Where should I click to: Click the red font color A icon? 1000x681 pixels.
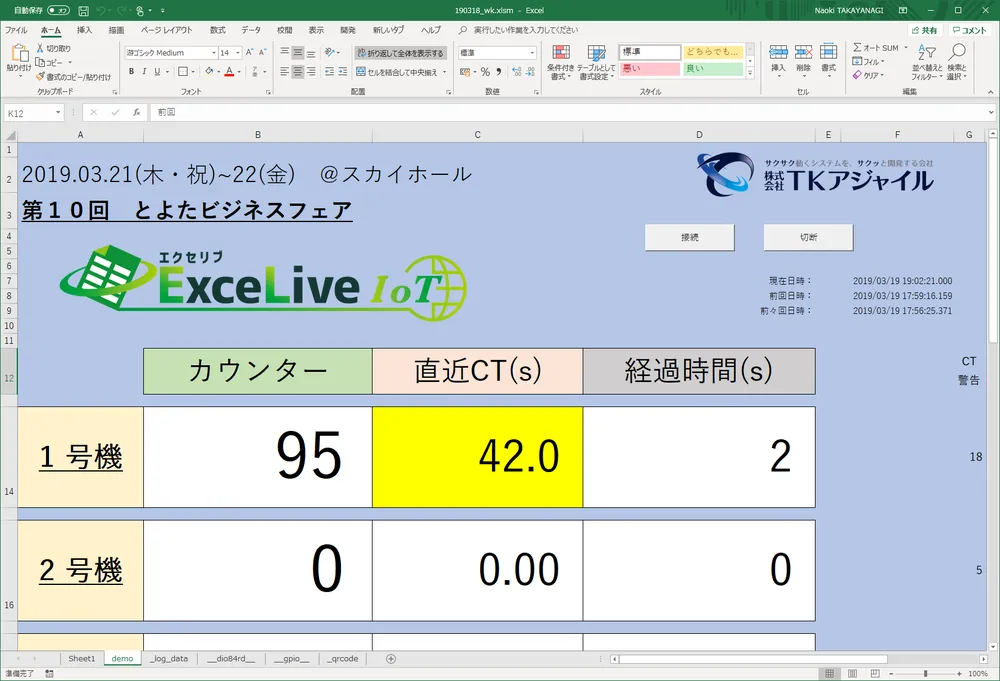tap(230, 71)
